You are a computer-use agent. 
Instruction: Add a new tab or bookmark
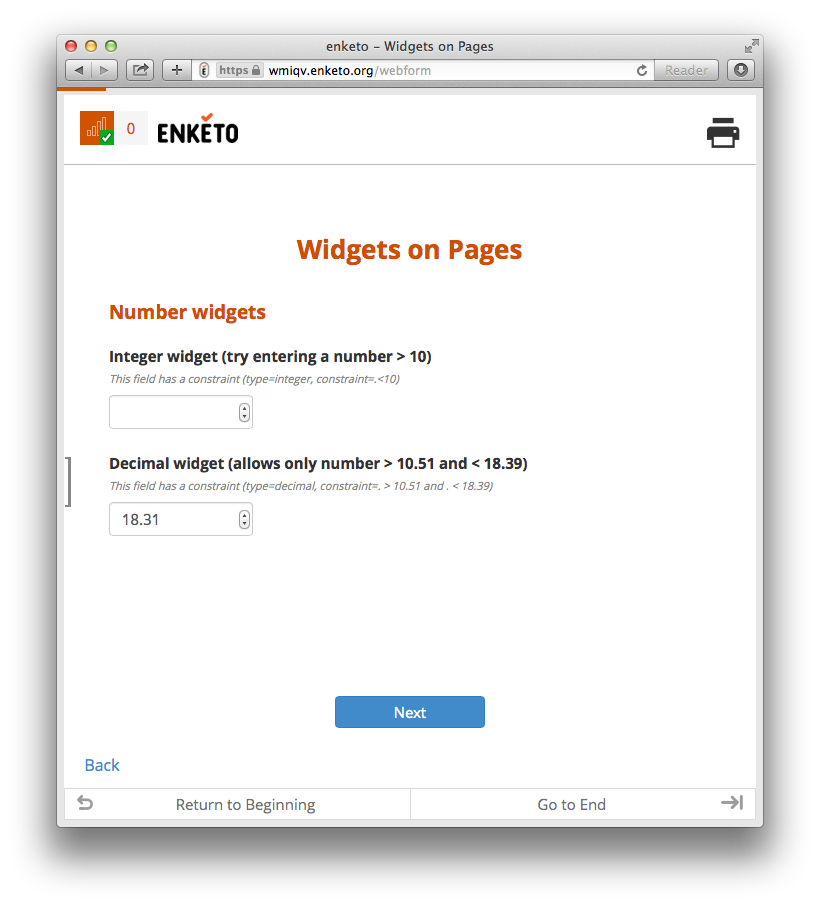pos(177,70)
